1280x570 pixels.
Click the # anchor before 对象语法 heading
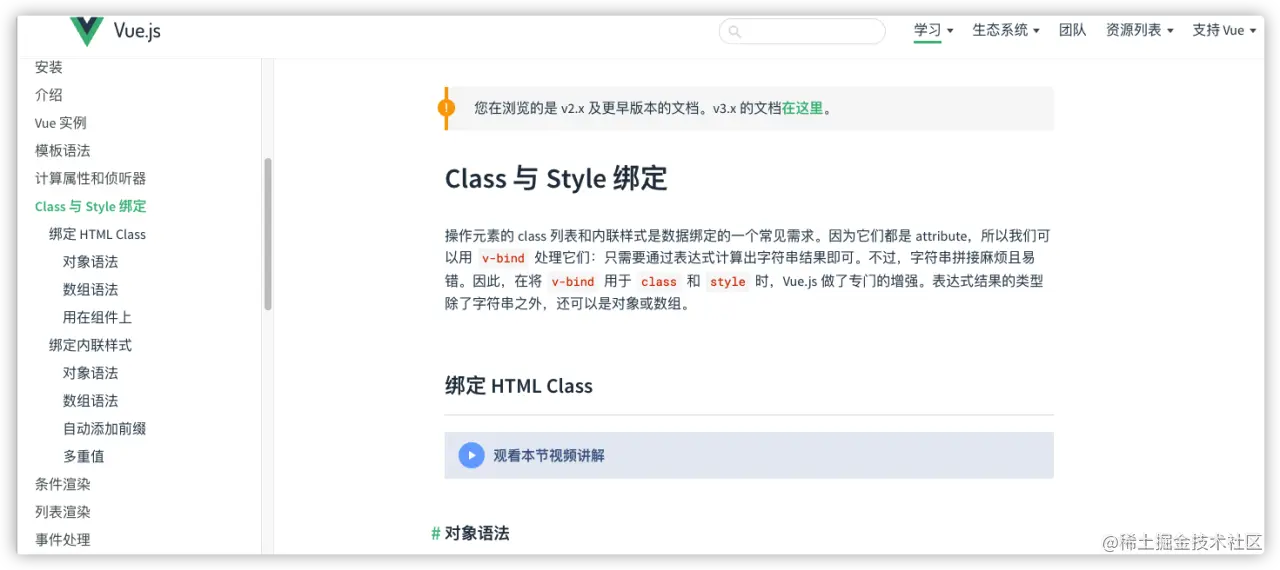point(436,534)
